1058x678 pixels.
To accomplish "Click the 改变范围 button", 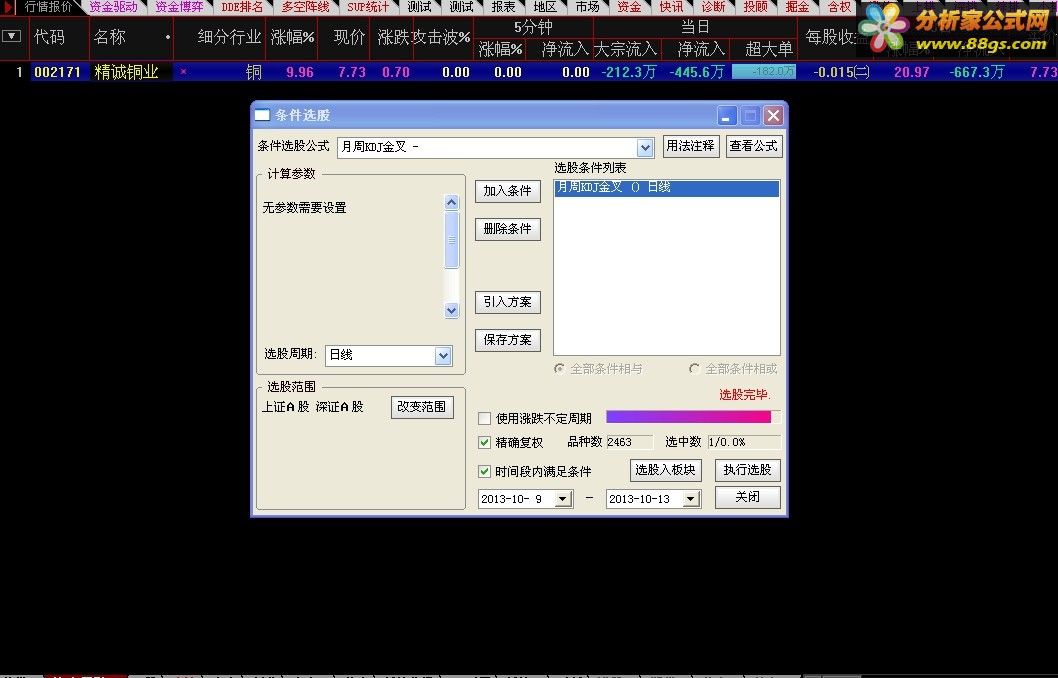I will (x=422, y=407).
